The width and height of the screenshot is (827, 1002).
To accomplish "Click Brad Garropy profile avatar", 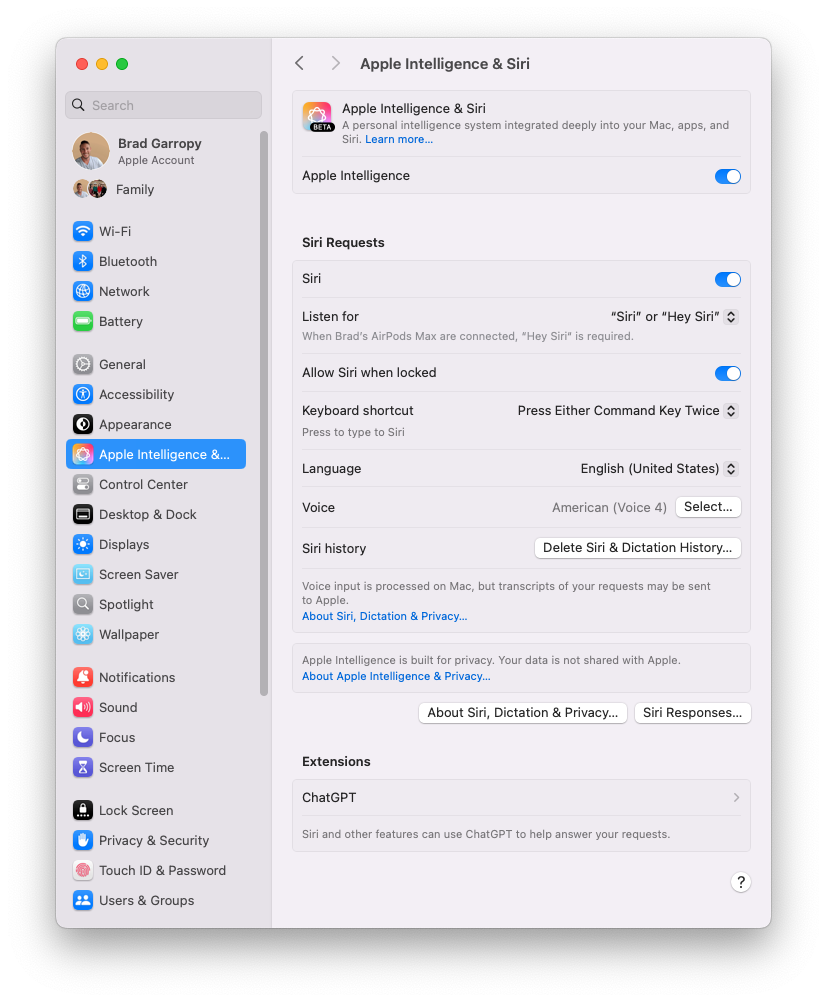I will [91, 151].
